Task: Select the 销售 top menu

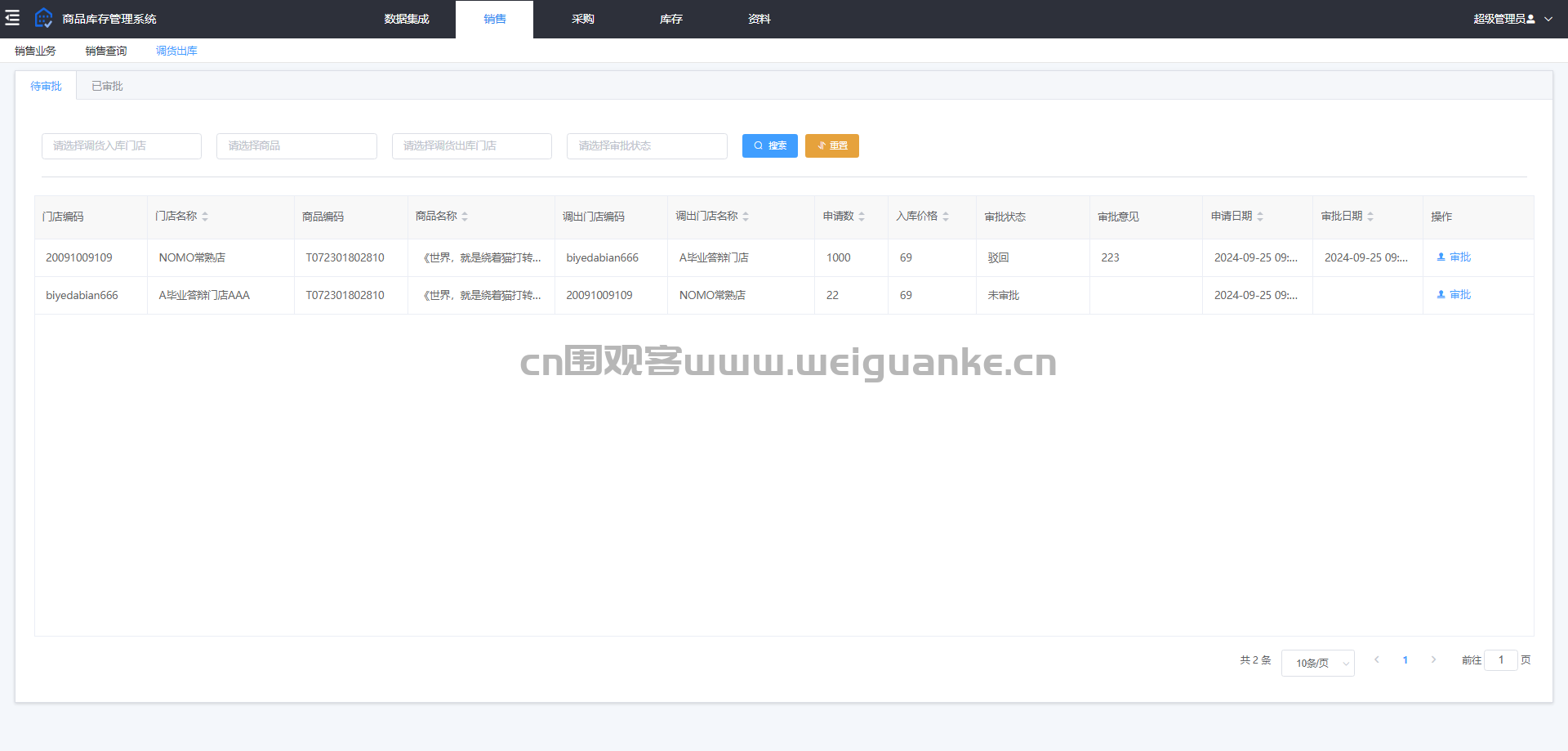Action: point(494,19)
